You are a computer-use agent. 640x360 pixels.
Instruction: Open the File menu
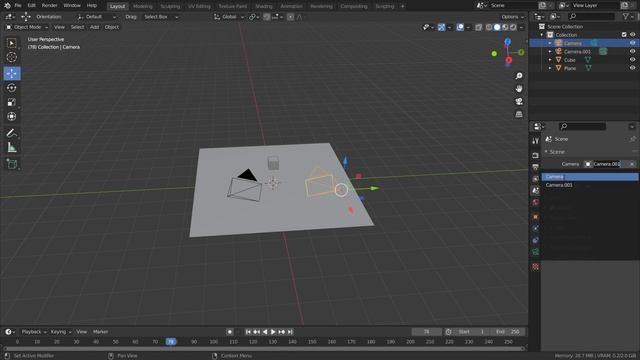tap(18, 6)
